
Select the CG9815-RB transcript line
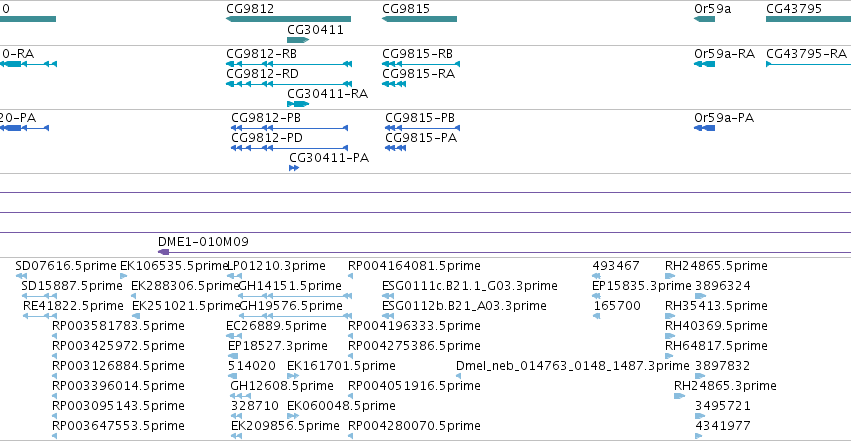[x=421, y=64]
